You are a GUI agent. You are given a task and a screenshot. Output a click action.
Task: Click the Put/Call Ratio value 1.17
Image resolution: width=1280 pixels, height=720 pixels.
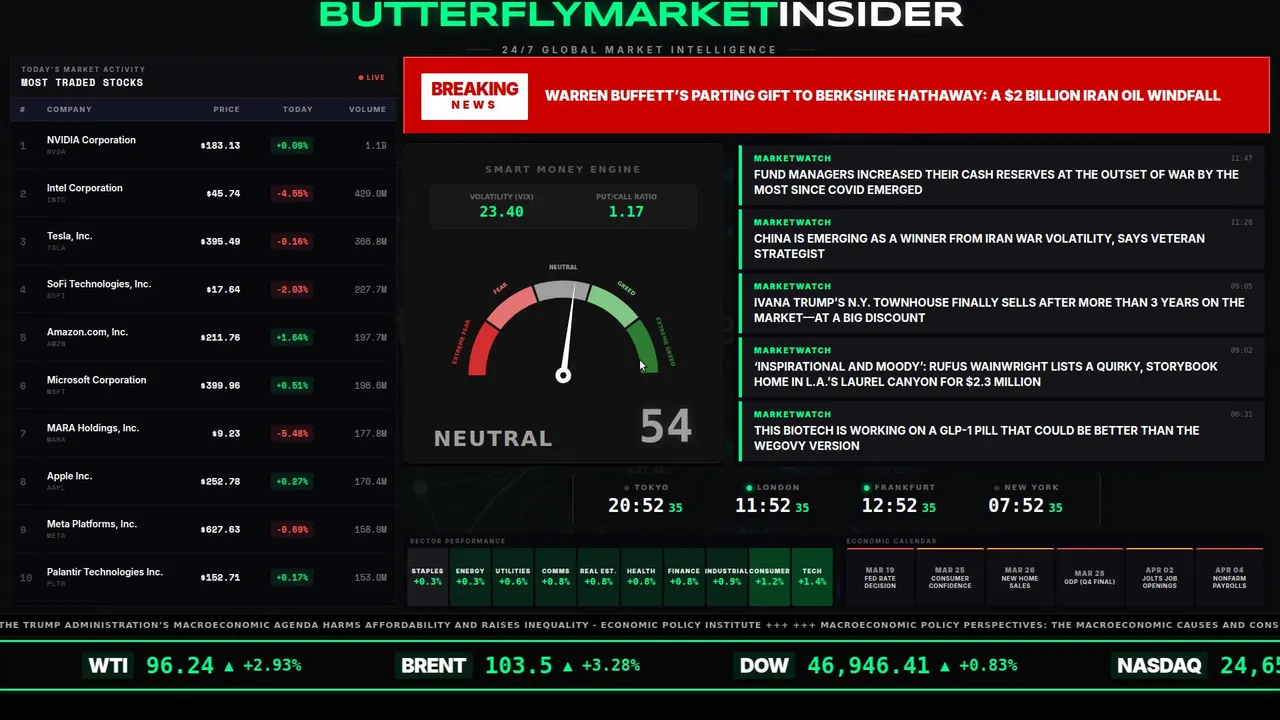tap(626, 212)
